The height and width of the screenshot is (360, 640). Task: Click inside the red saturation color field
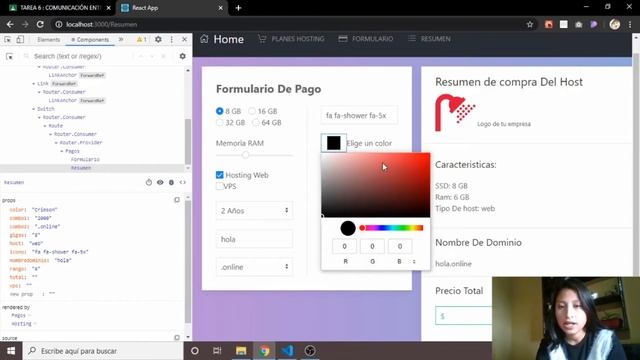click(x=376, y=185)
